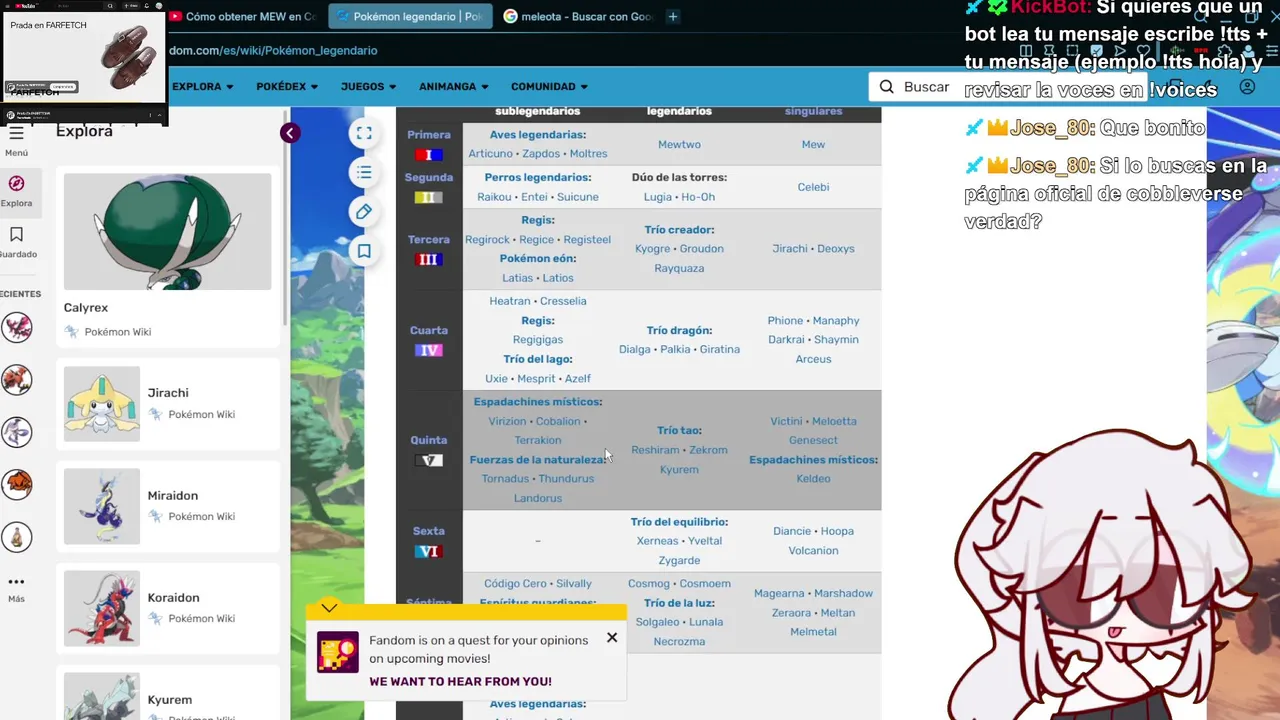Click the search magnifier icon
1280x720 pixels.
pos(886,87)
